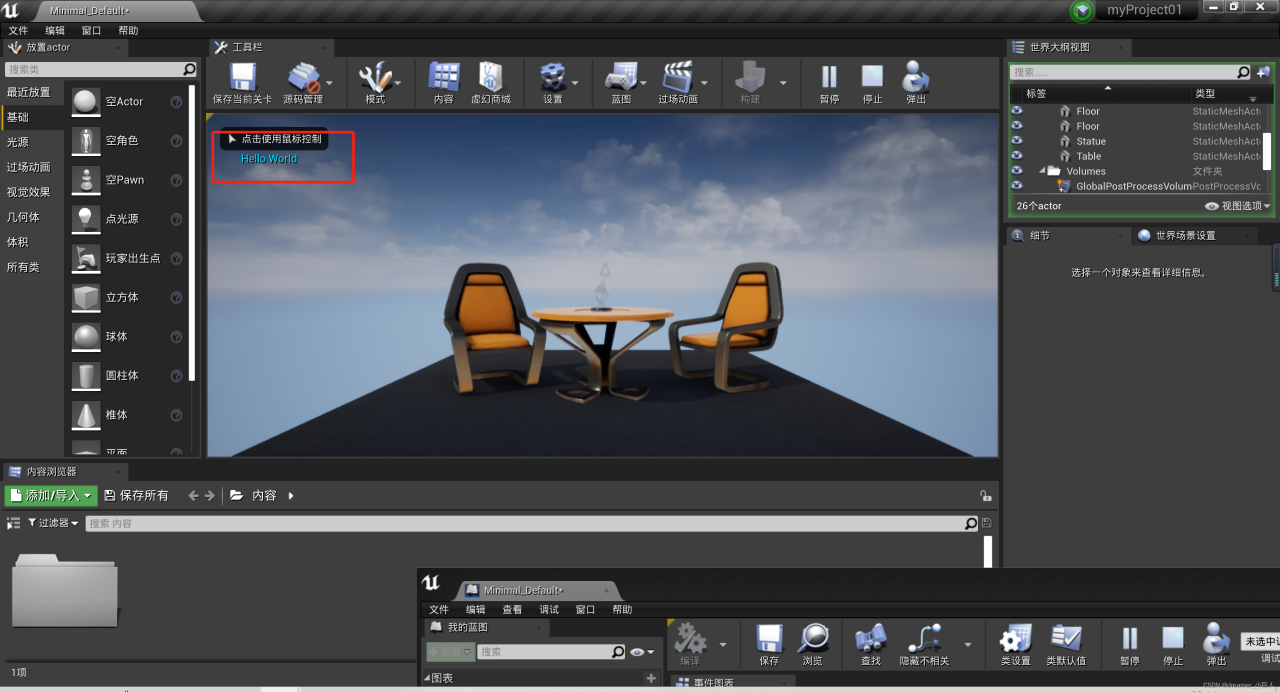
Task: Click 浏览 browse magnifier icon in blueprint window
Action: click(812, 638)
